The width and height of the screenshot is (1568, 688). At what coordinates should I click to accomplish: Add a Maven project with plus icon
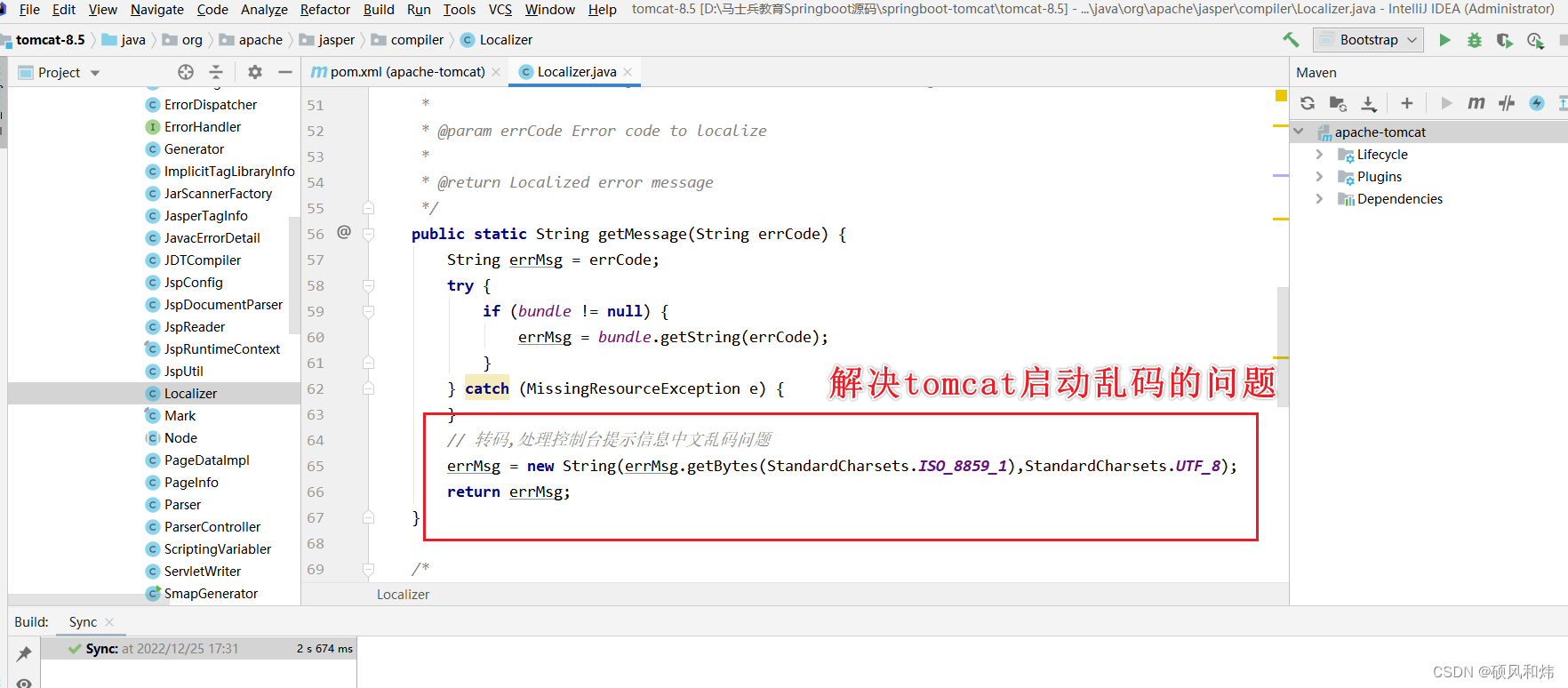click(1407, 103)
